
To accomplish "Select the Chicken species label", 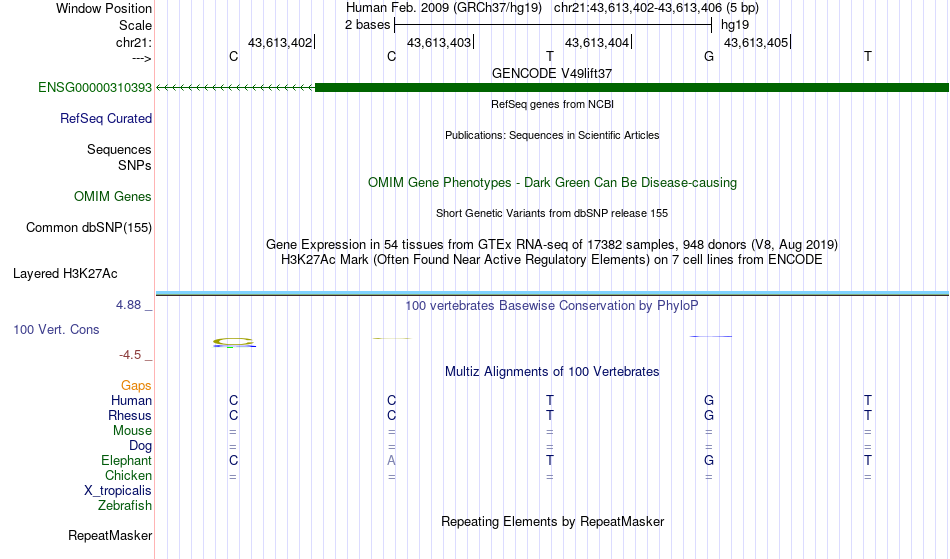I will click(128, 475).
